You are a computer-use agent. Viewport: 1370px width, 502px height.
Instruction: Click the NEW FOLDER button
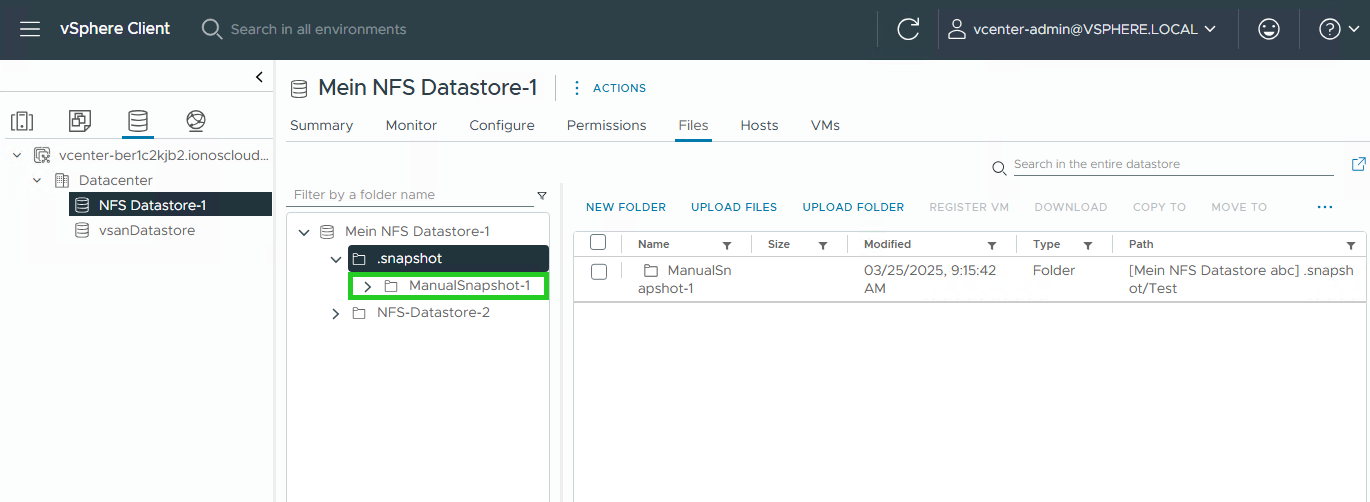pyautogui.click(x=625, y=207)
